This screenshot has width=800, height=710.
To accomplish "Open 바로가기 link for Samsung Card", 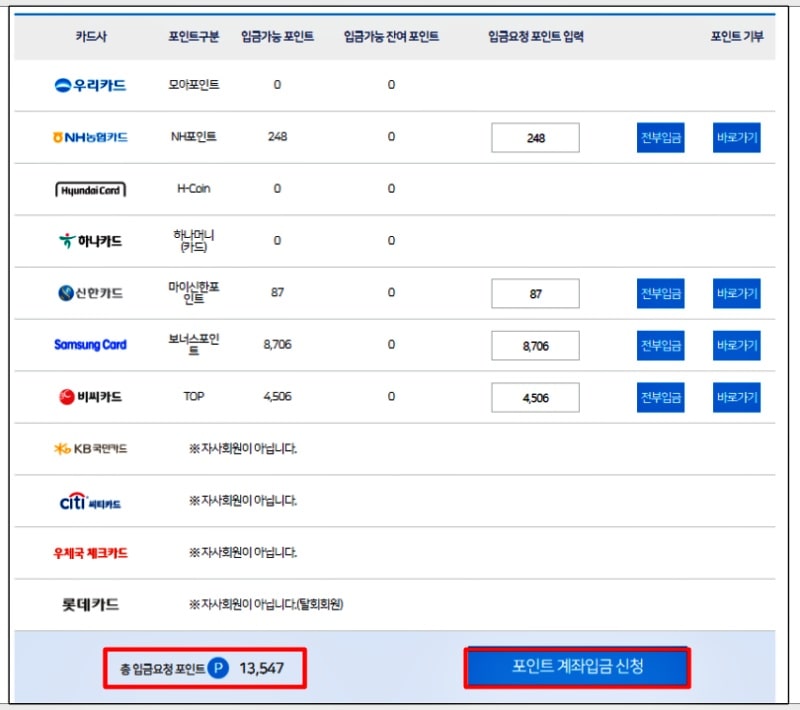I will point(736,345).
